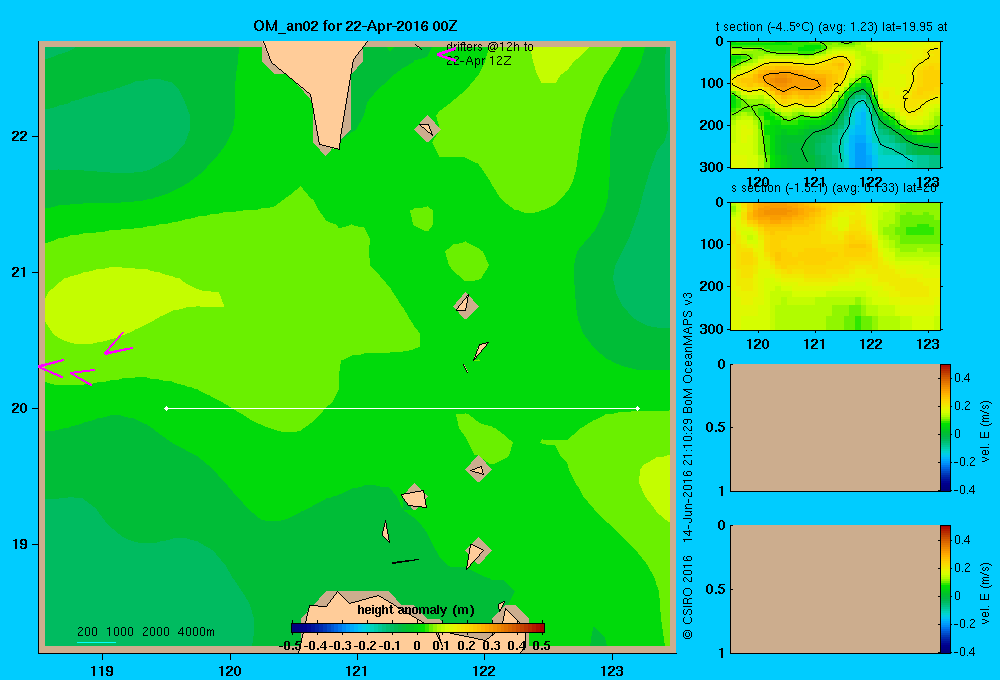1000x680 pixels.
Task: Click the right endpoint of the white section line
Action: tap(638, 408)
